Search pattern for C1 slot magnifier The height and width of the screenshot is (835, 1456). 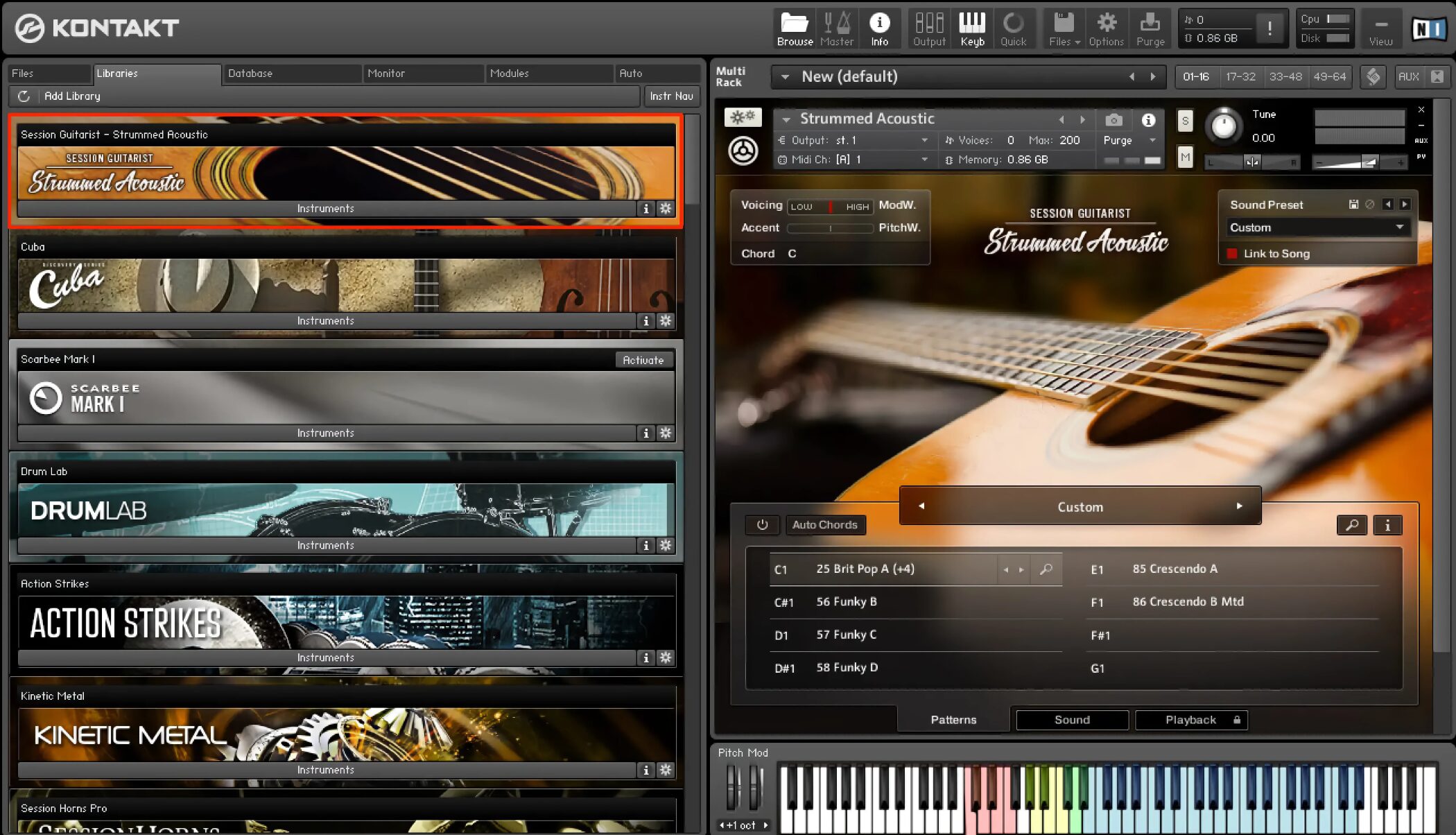(1046, 569)
